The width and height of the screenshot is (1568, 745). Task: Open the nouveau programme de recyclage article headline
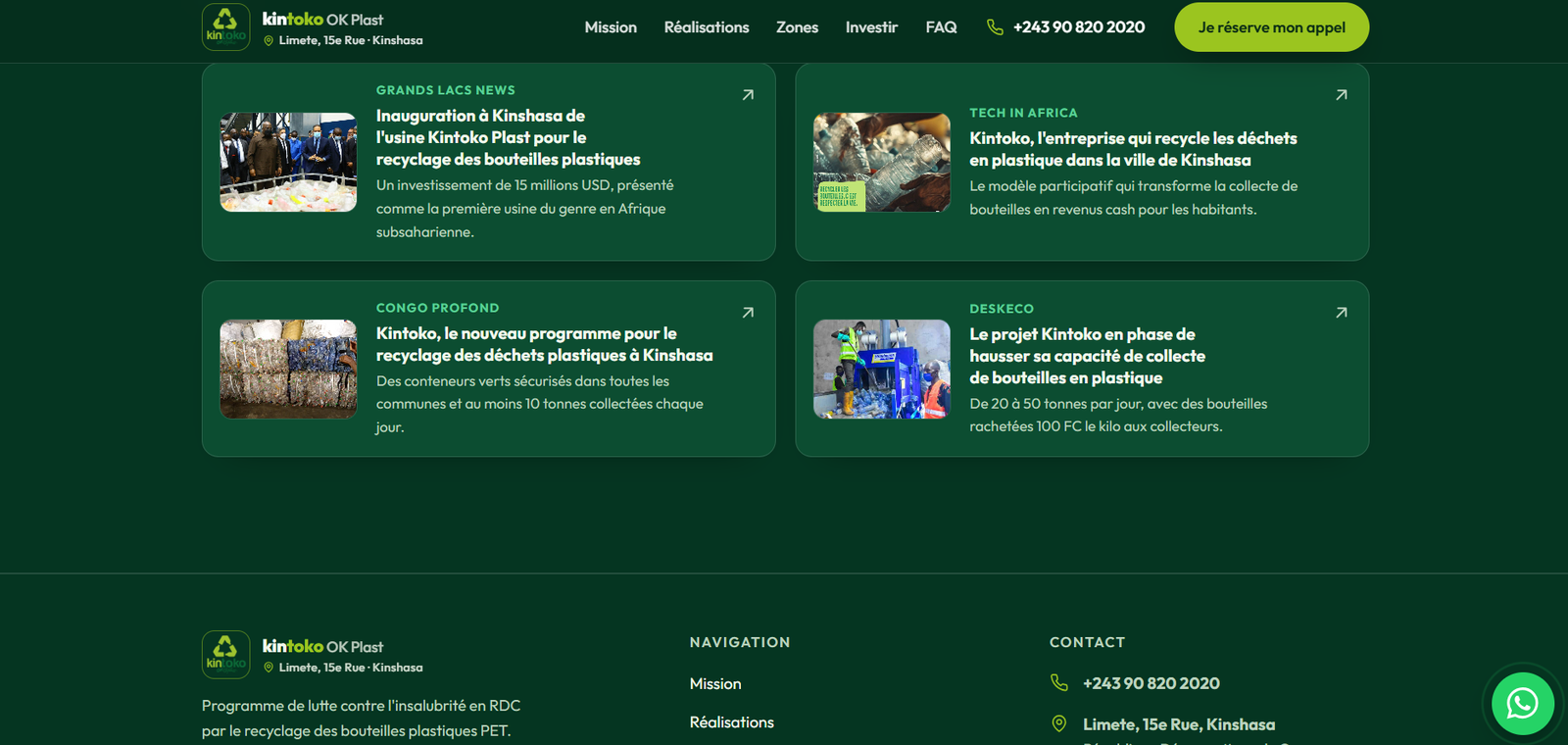coord(545,344)
